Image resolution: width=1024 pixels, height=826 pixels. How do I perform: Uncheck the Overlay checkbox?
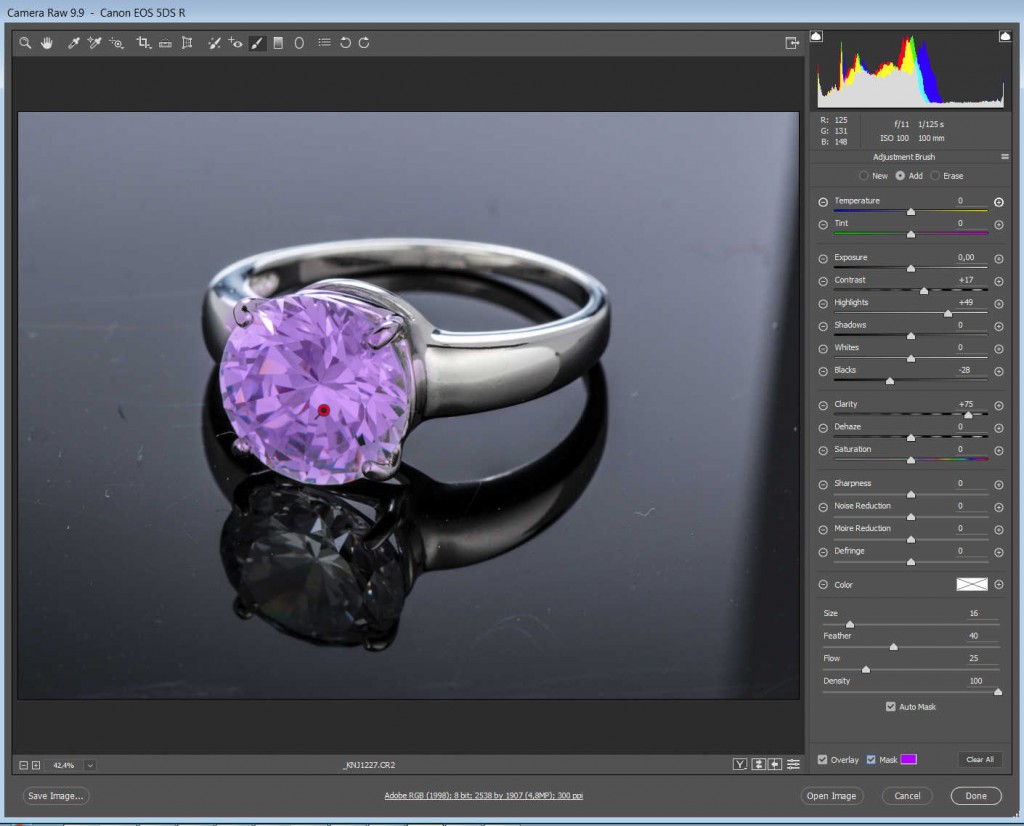(822, 760)
